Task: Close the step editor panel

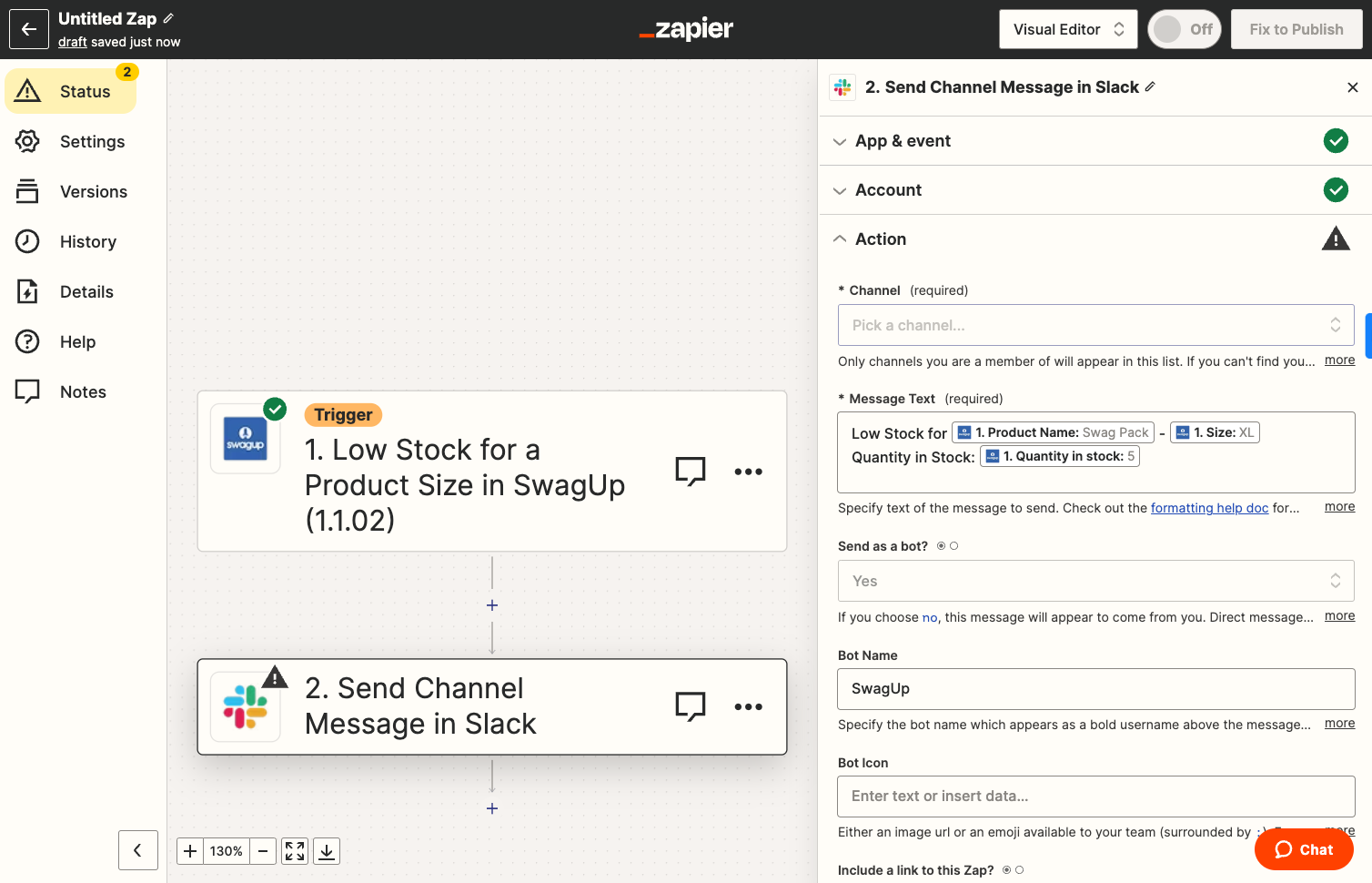Action: pos(1353,87)
